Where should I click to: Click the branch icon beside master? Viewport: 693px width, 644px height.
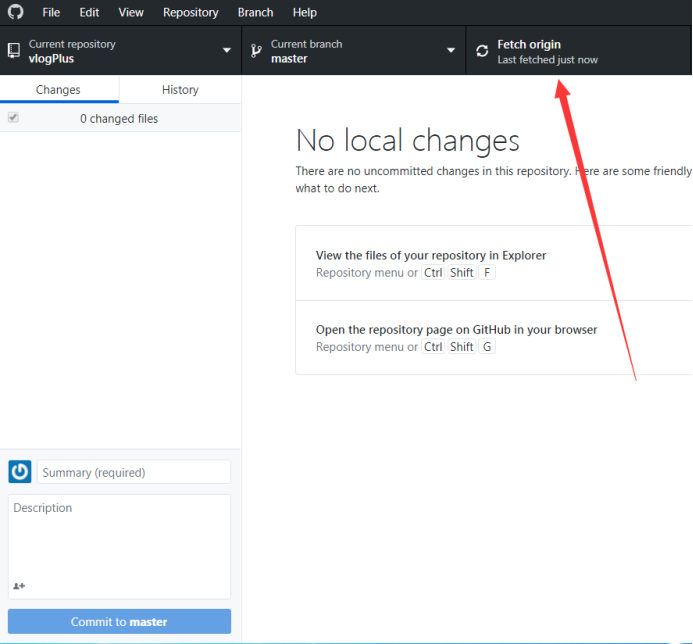pyautogui.click(x=256, y=51)
